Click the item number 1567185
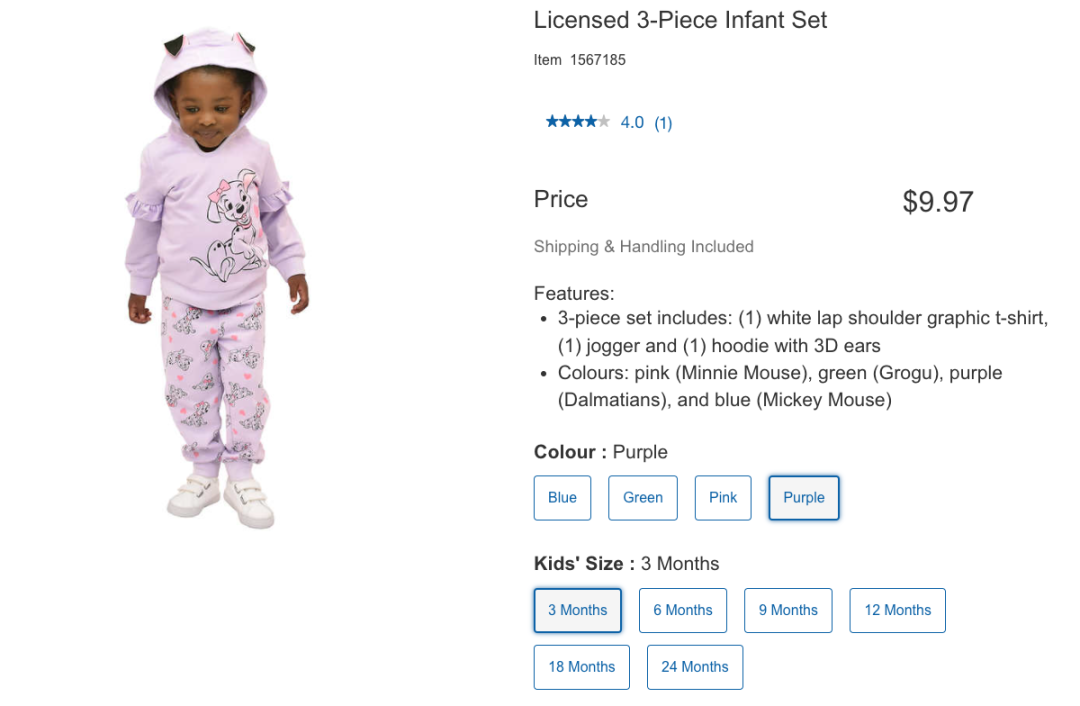Image resolution: width=1080 pixels, height=706 pixels. [598, 60]
